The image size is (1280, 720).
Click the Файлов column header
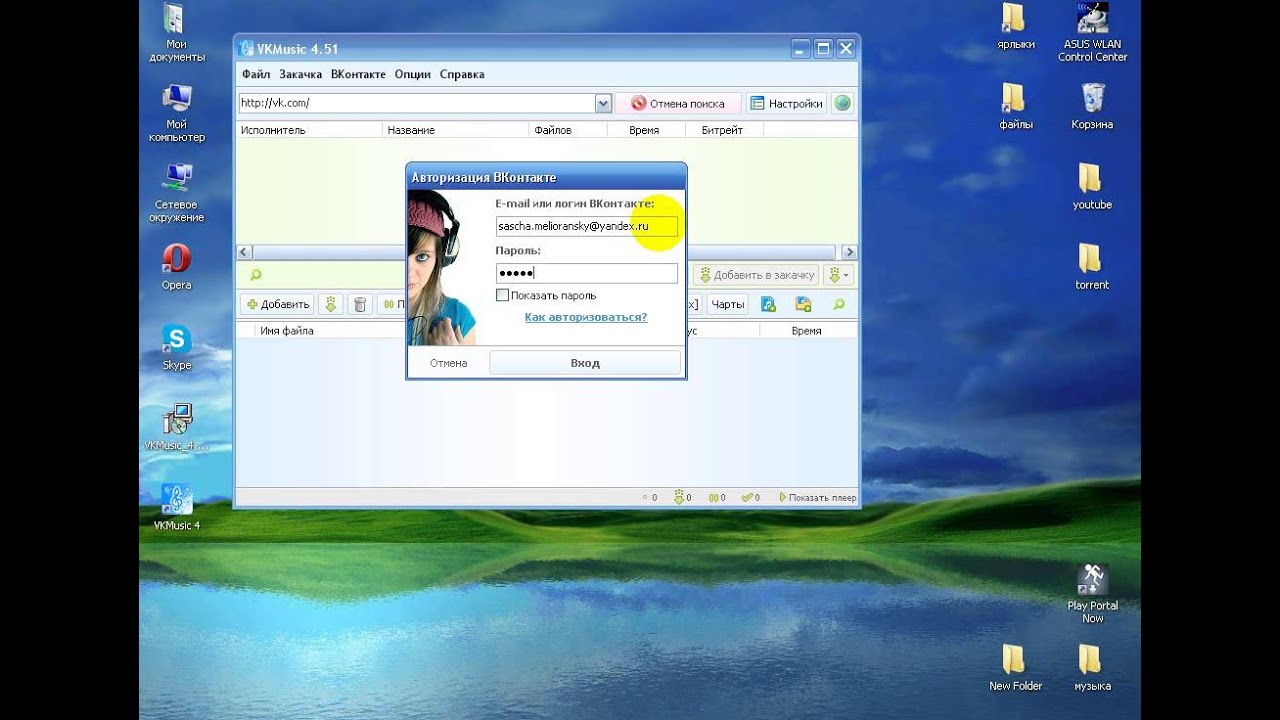tap(567, 130)
